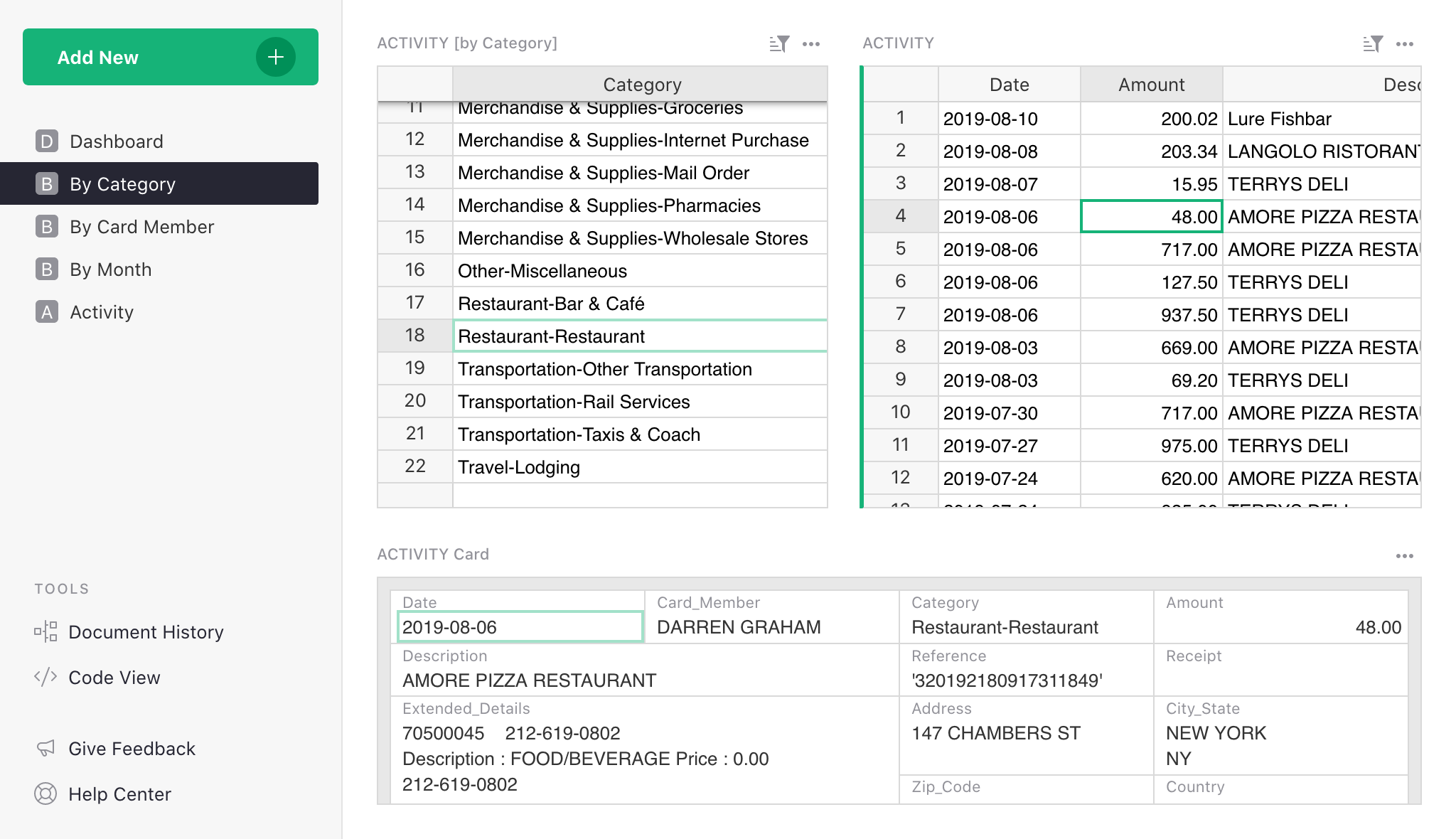Click the Date field in the Activity Card
This screenshot has height=839, width=1456.
point(520,627)
